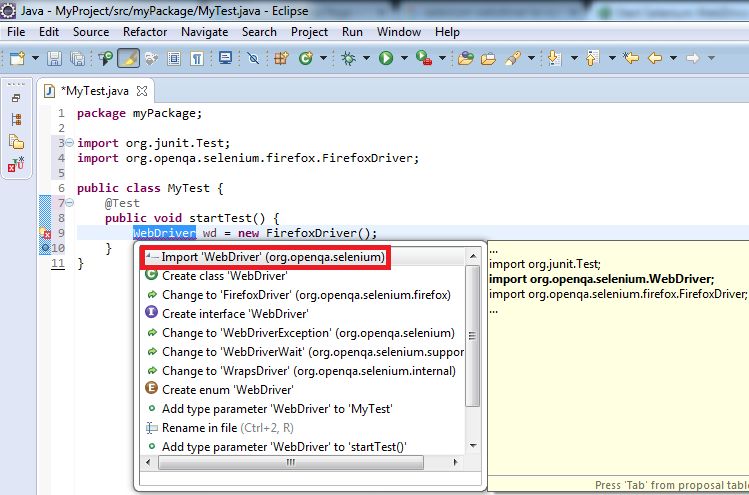
Task: Open dropdown next to Next Annotation icon
Action: [x=574, y=58]
